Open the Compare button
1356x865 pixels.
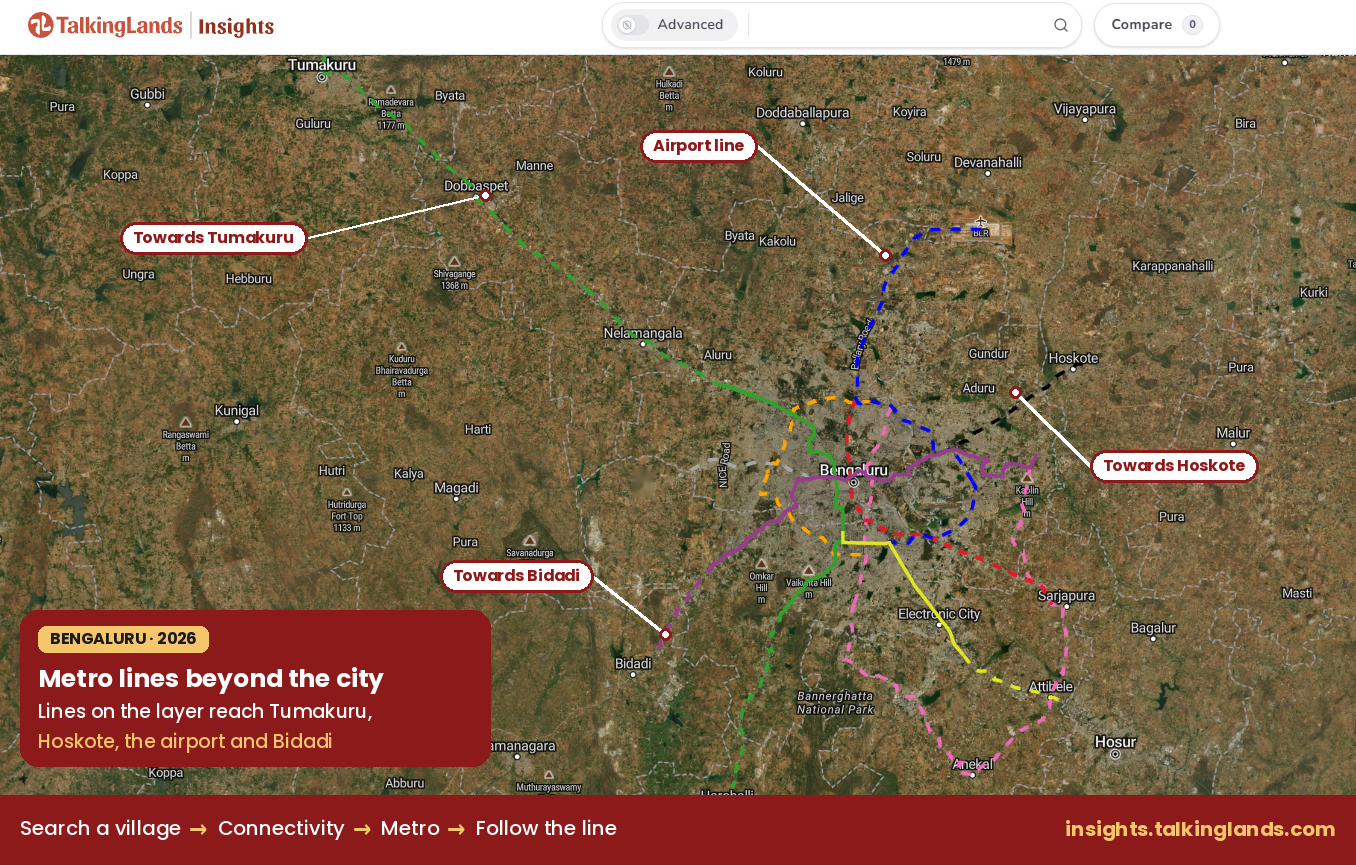pos(1156,25)
